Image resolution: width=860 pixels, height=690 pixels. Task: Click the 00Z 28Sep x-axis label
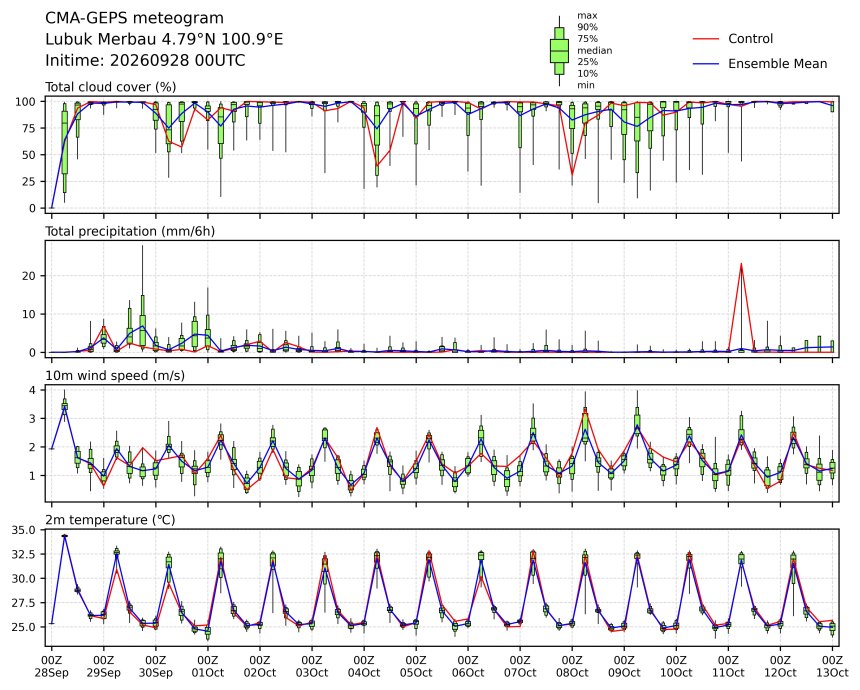[52, 666]
